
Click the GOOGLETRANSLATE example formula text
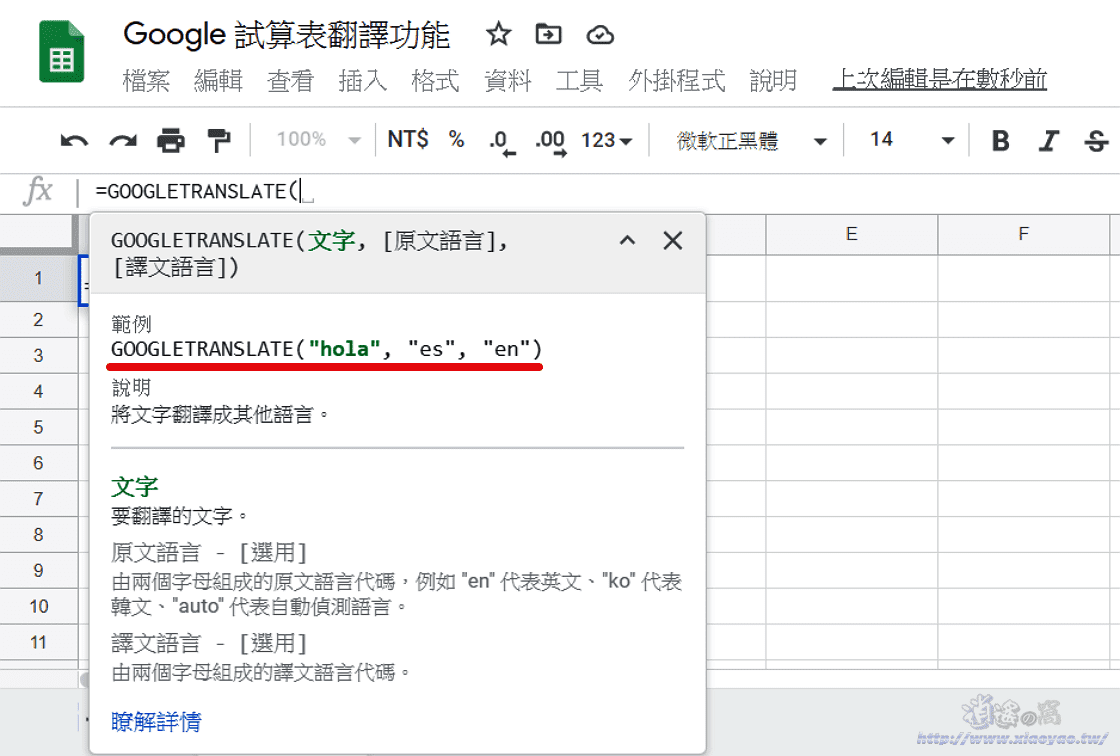[326, 349]
